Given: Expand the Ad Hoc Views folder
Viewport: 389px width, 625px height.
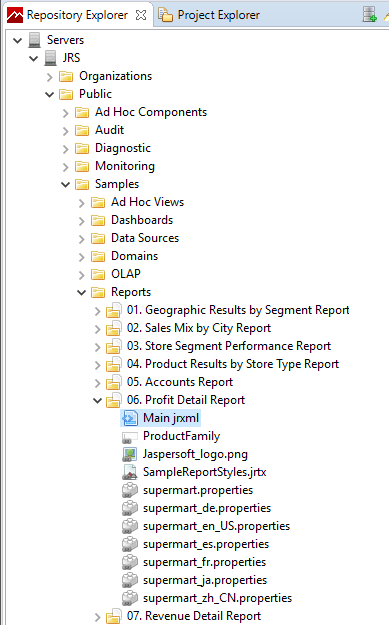Looking at the screenshot, I should click(81, 203).
